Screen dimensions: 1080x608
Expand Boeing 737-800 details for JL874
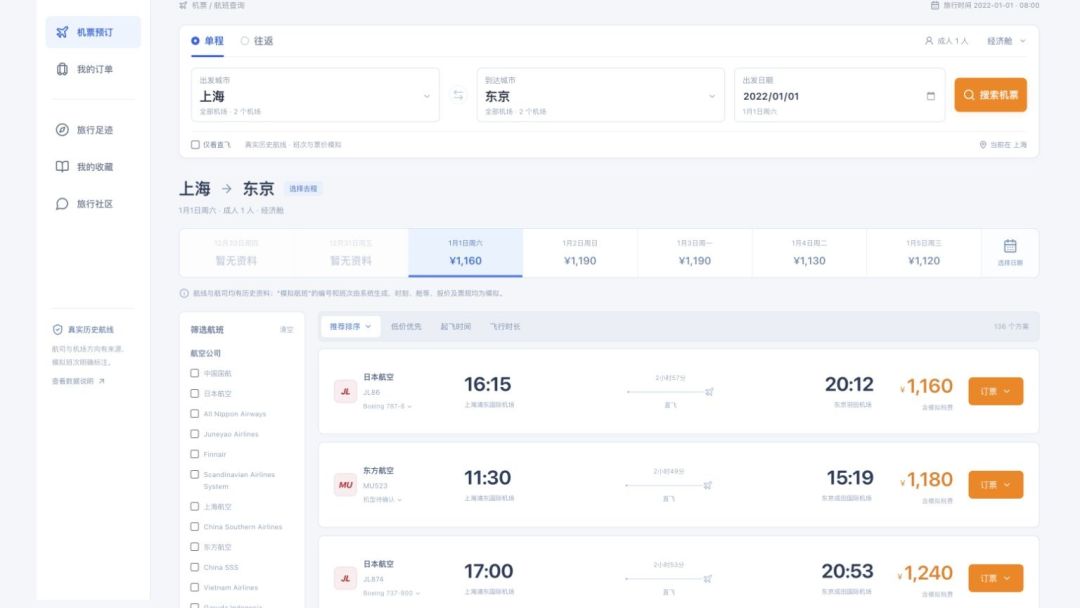pyautogui.click(x=391, y=593)
